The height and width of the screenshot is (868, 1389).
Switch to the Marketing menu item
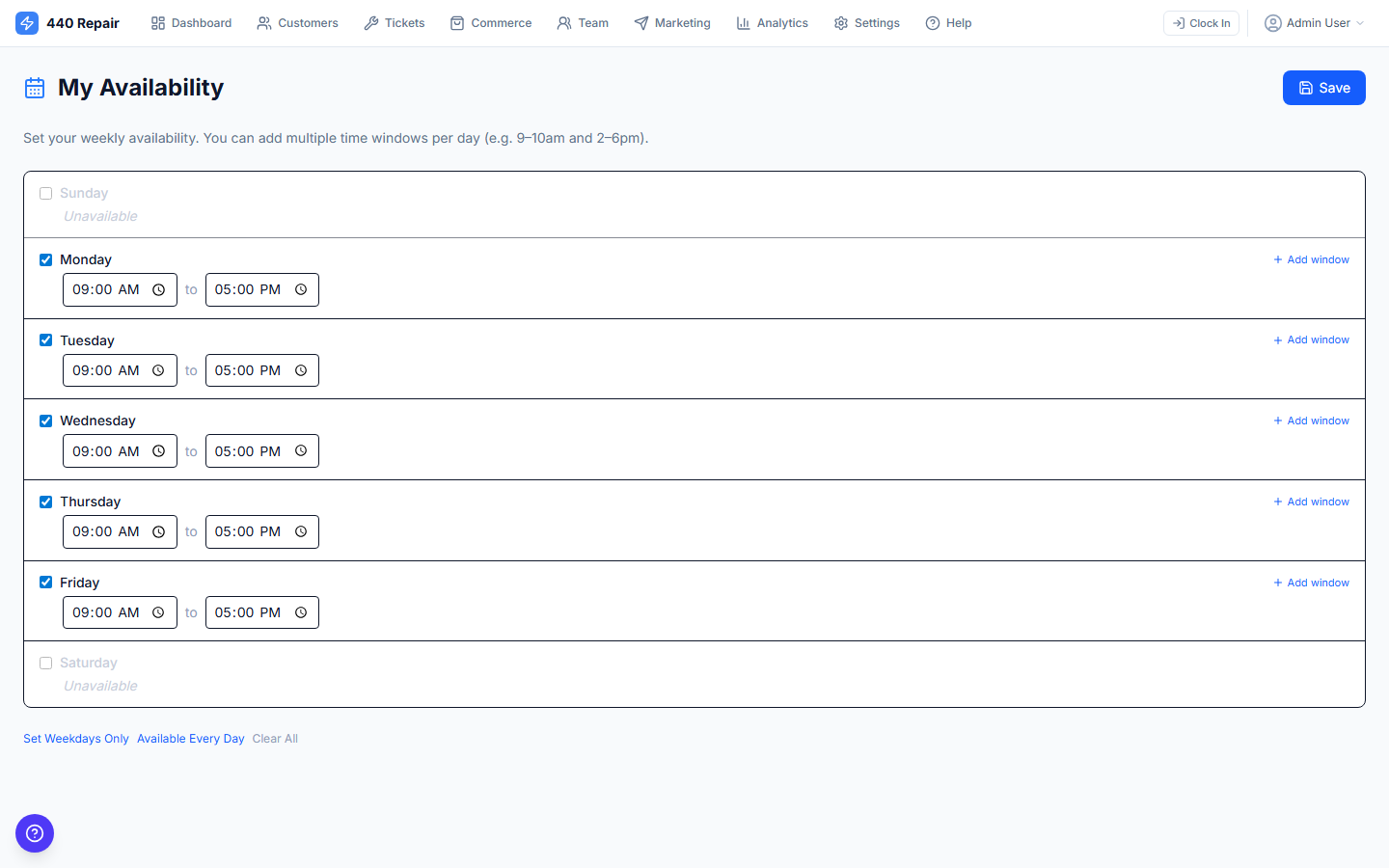click(x=672, y=22)
